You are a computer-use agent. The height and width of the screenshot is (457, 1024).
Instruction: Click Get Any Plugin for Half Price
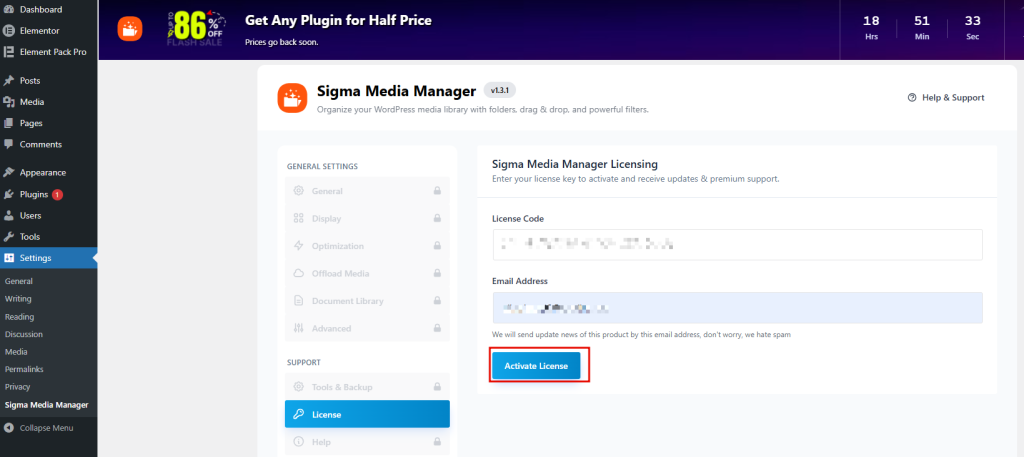pos(338,20)
